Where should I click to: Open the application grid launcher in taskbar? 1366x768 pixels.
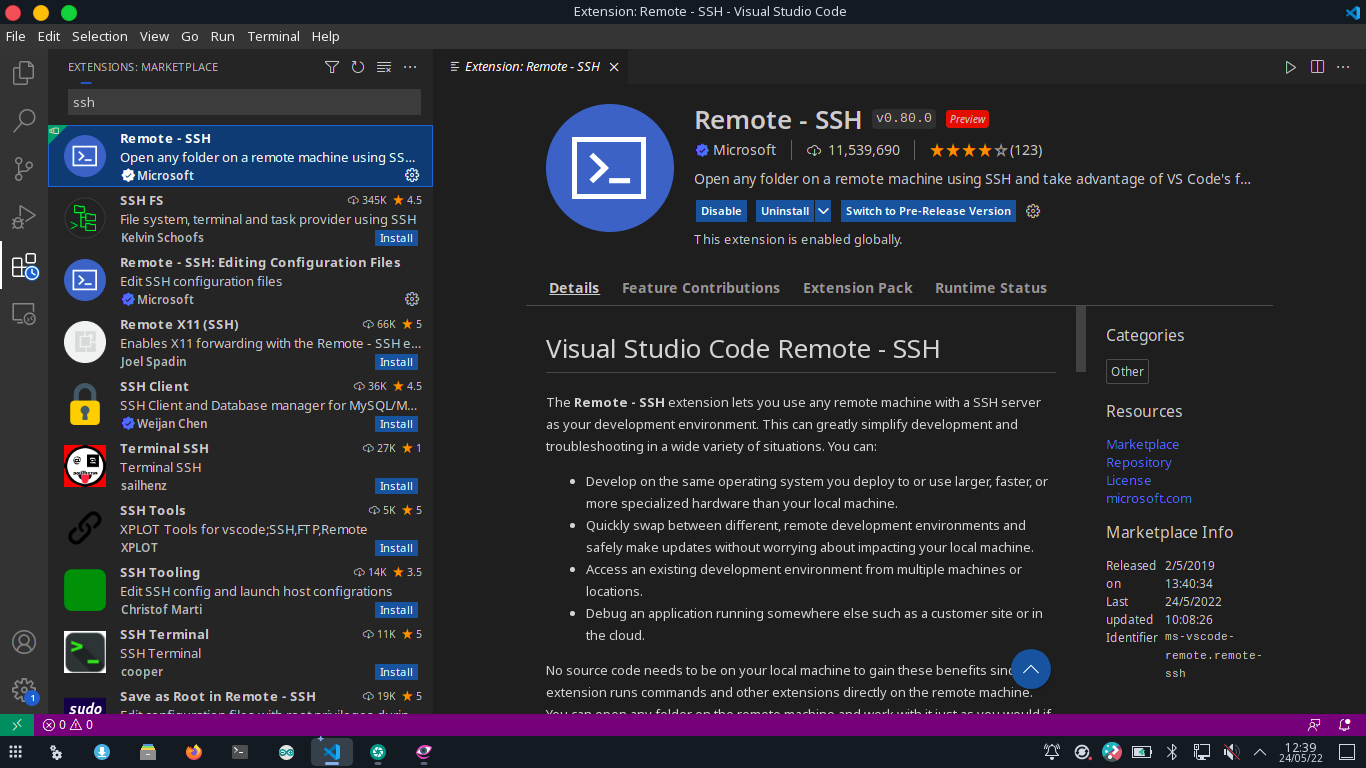coord(15,752)
